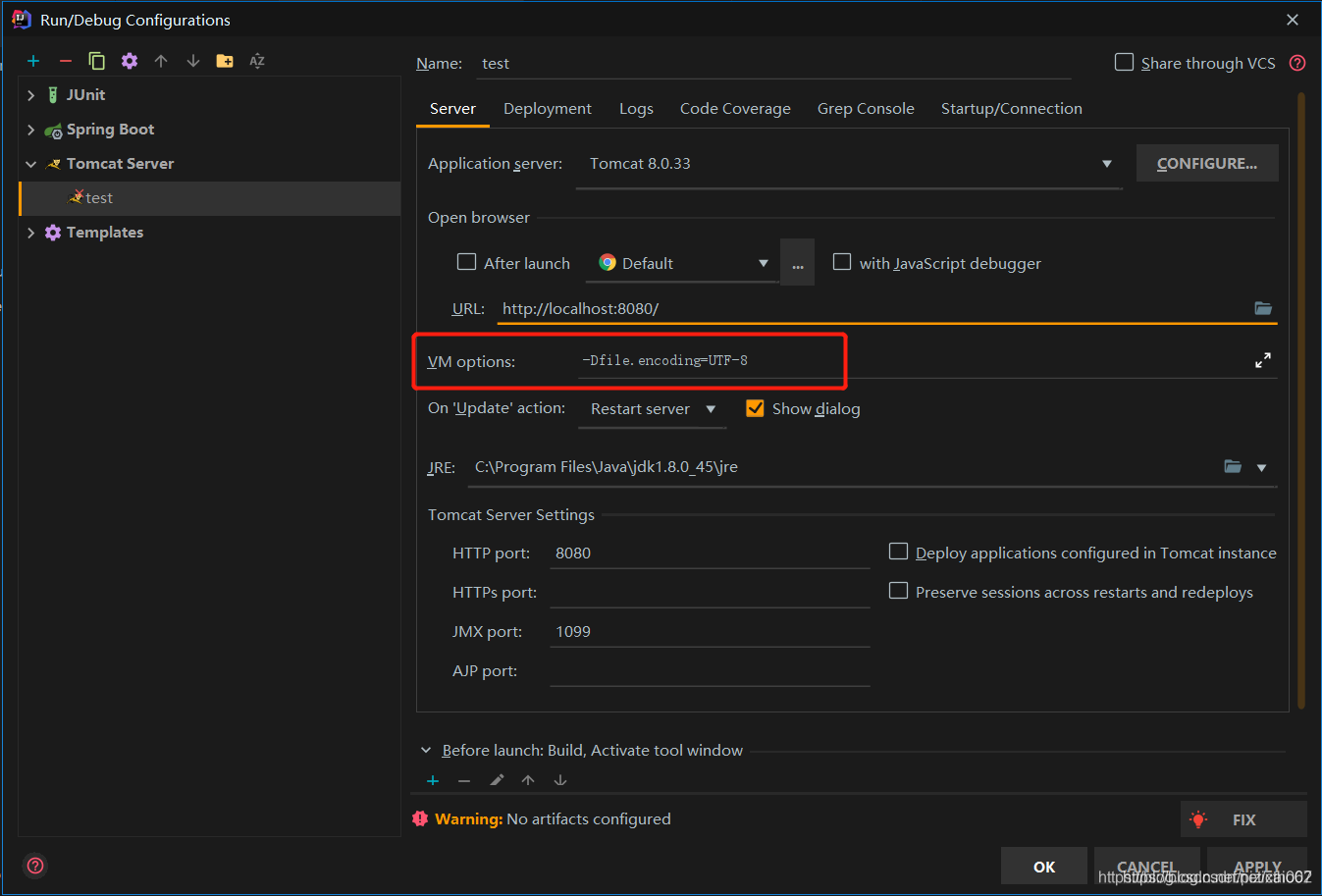1322x896 pixels.
Task: Edit the Before launch task
Action: (x=497, y=780)
